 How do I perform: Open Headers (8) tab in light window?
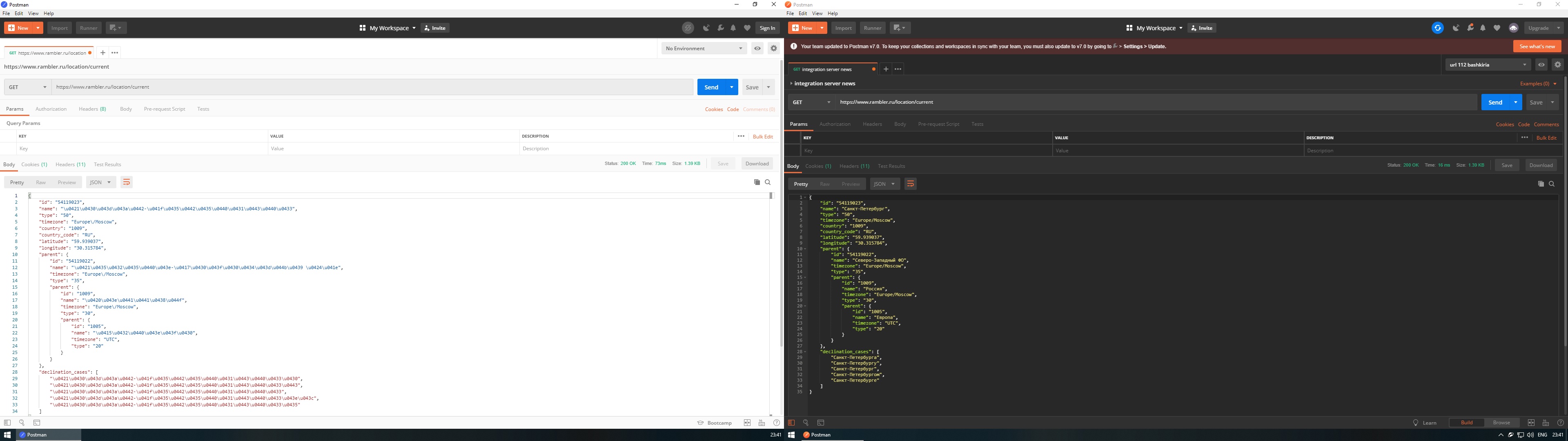tap(92, 109)
